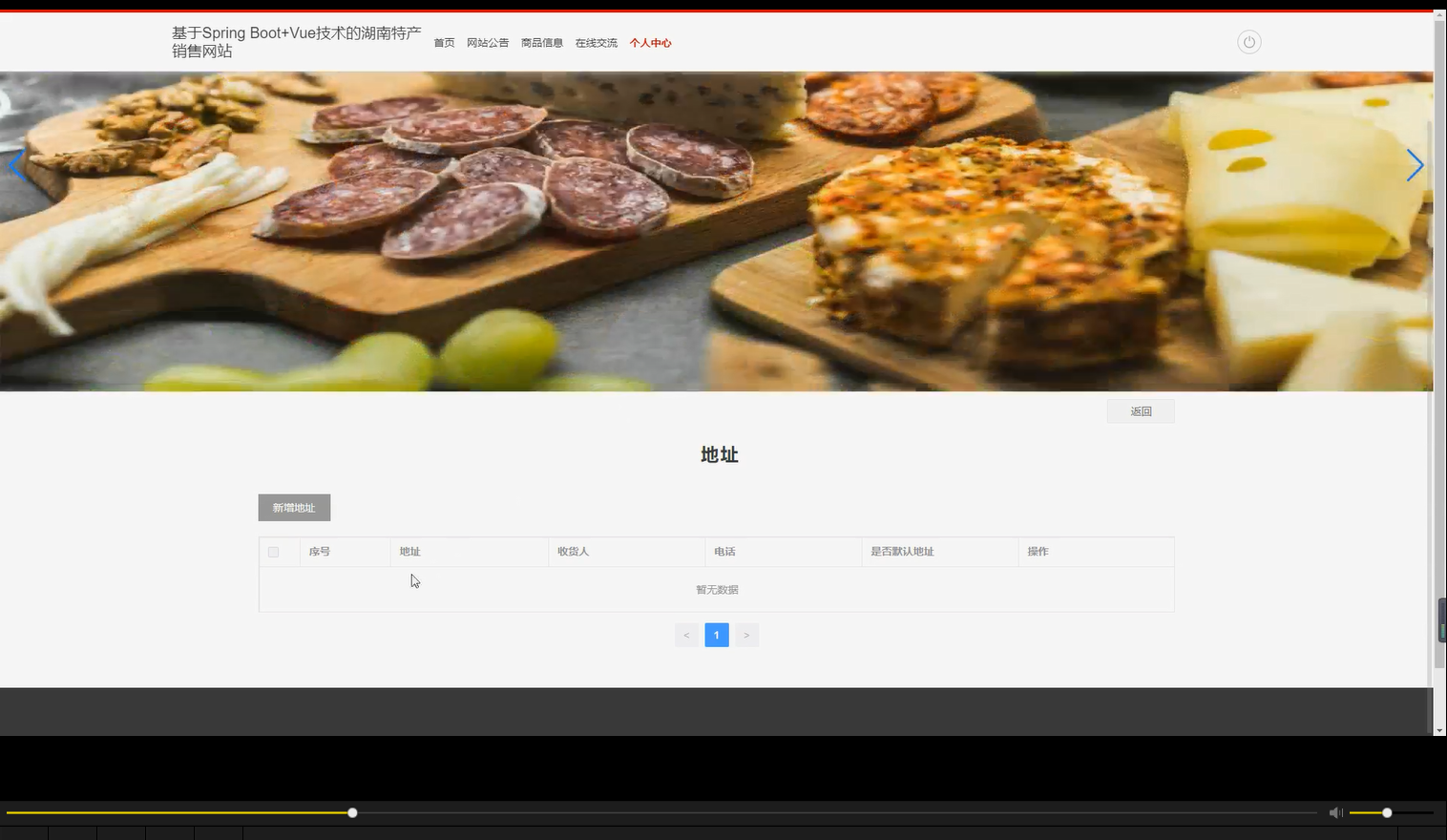Go to the previous page of addresses
Viewport: 1447px width, 840px height.
click(686, 635)
